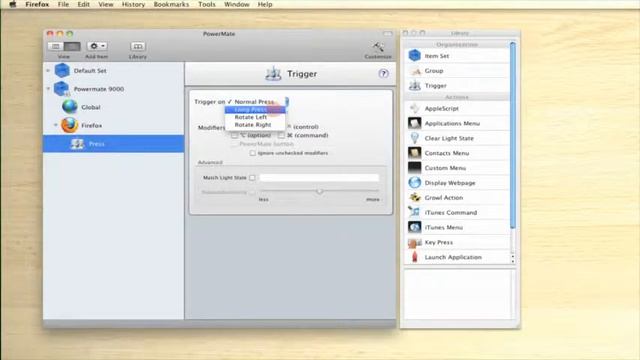Click the Library list scrollbar
Viewport: 640px width, 360px height.
(513, 135)
